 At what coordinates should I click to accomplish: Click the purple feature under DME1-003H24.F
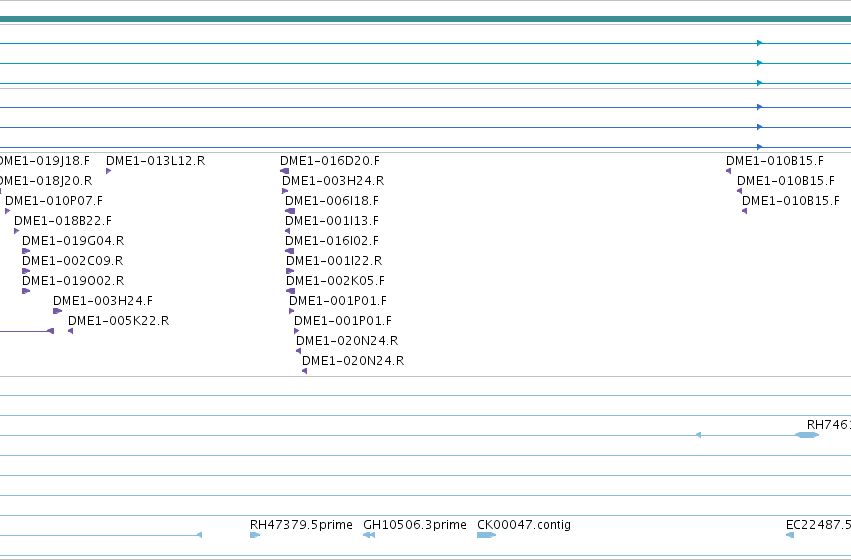click(58, 311)
